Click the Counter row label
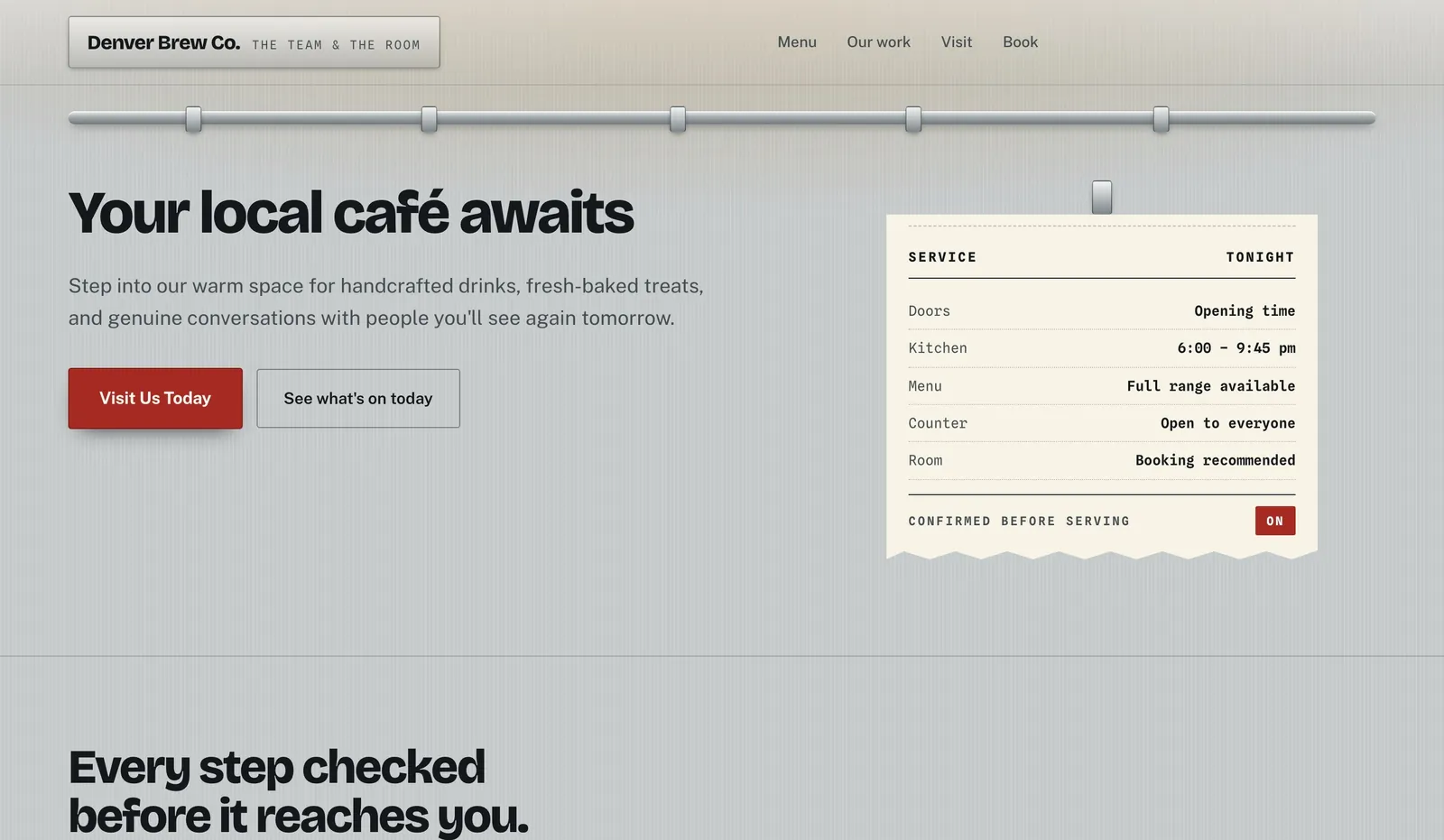This screenshot has width=1444, height=840. [x=937, y=423]
